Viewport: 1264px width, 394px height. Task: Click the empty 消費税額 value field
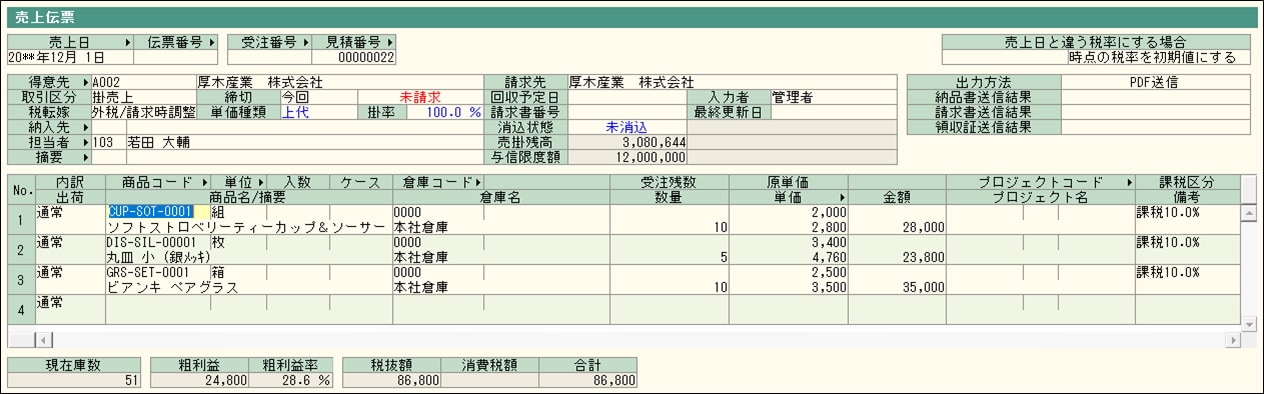[x=490, y=380]
